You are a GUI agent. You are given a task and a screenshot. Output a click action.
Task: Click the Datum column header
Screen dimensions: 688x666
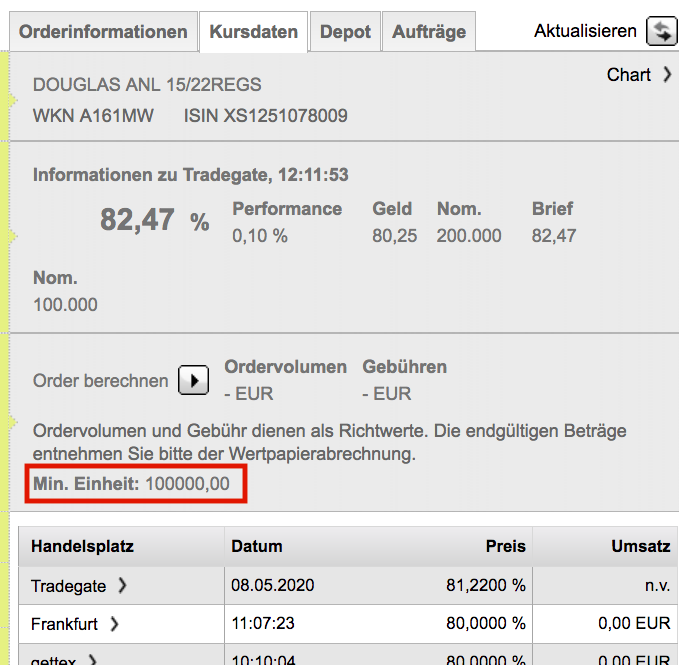point(257,547)
